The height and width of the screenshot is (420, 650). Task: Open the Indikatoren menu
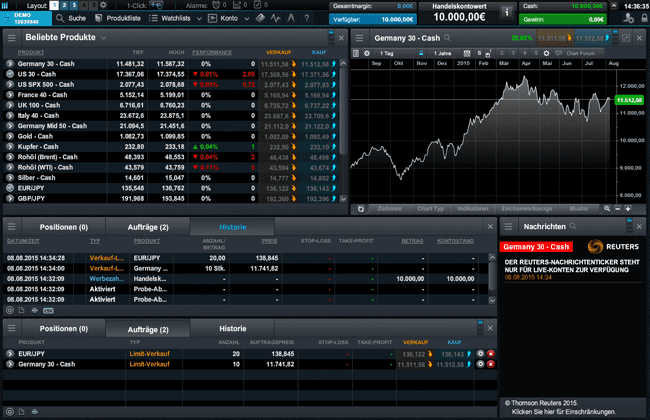(x=473, y=209)
